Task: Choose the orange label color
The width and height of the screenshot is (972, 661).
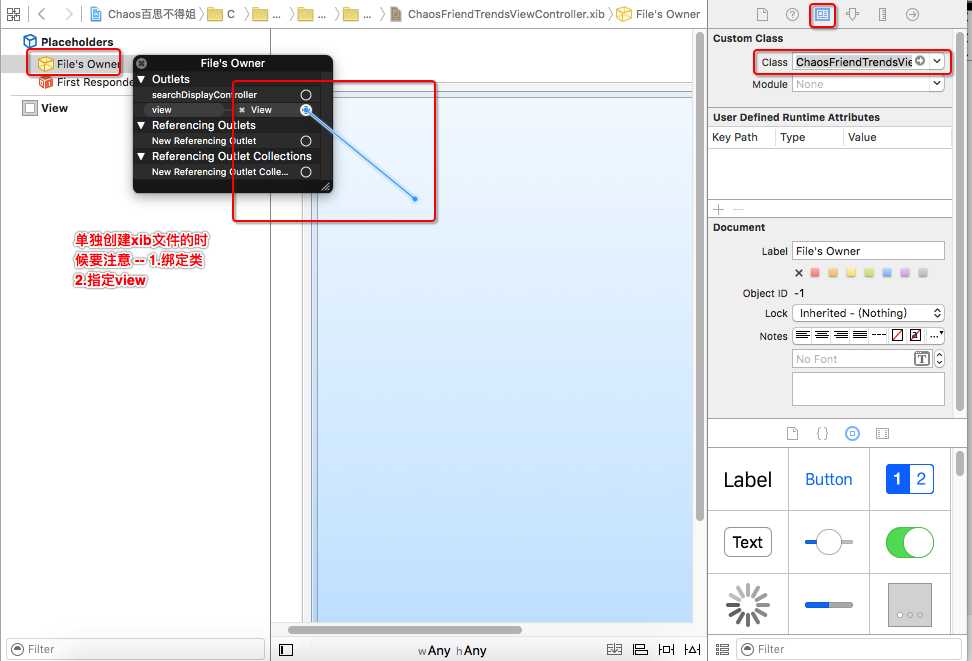Action: 833,273
